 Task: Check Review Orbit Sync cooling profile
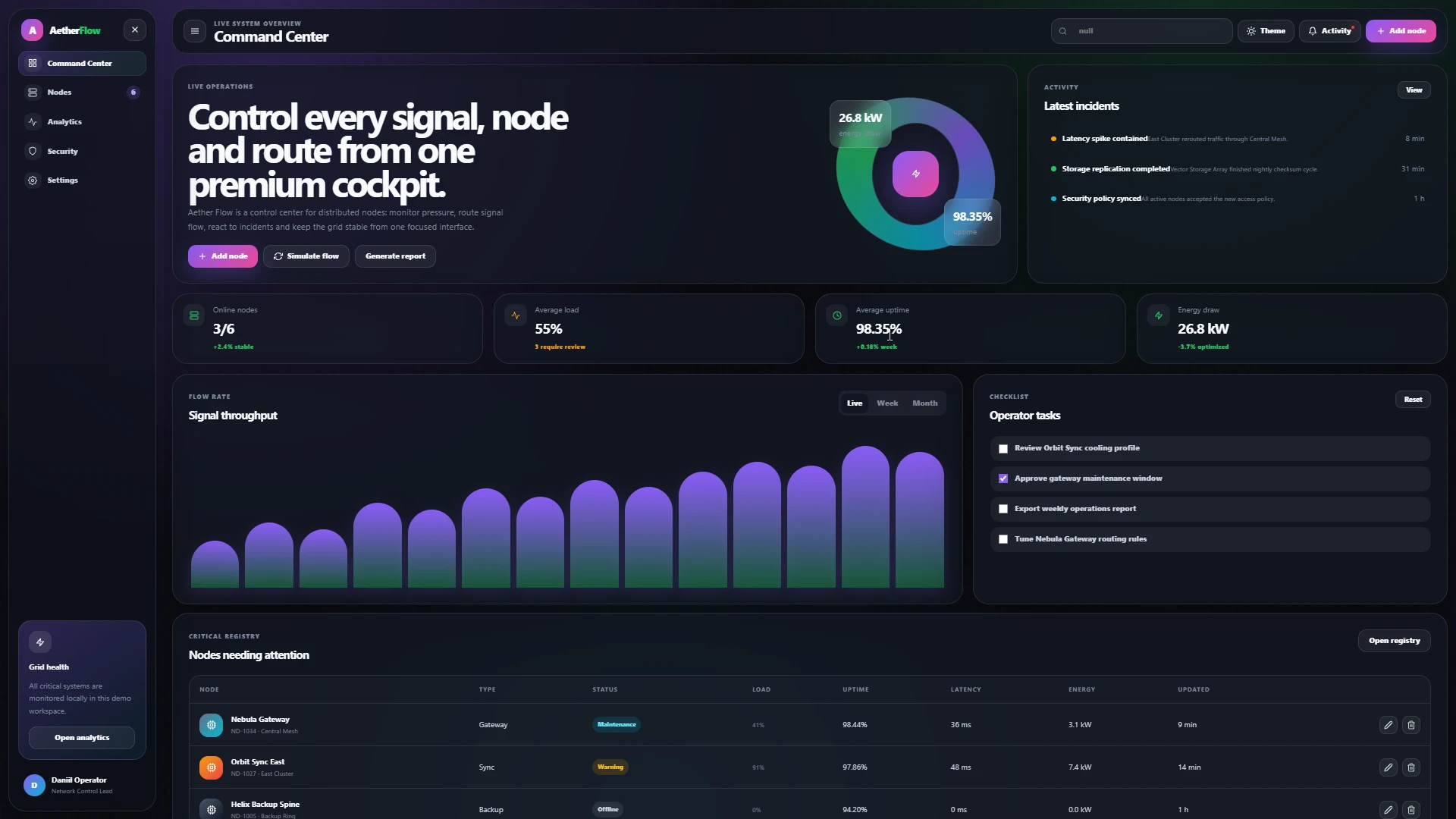click(1003, 449)
